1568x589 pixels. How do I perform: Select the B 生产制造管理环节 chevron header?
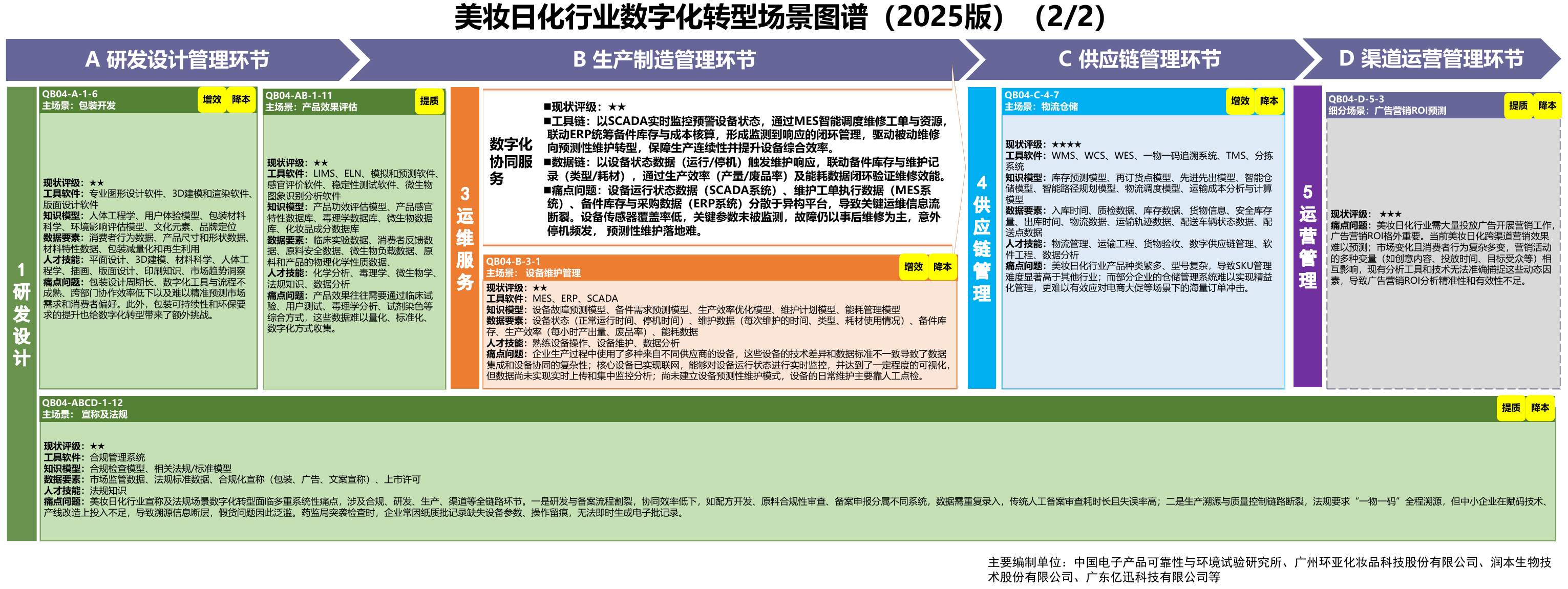tap(664, 60)
